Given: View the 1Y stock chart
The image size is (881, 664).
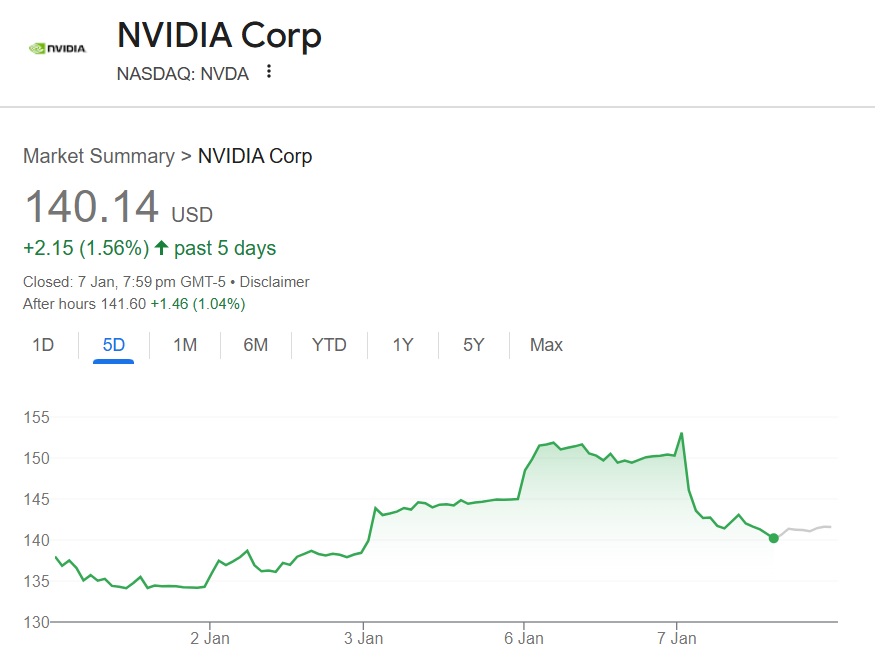Looking at the screenshot, I should point(400,345).
